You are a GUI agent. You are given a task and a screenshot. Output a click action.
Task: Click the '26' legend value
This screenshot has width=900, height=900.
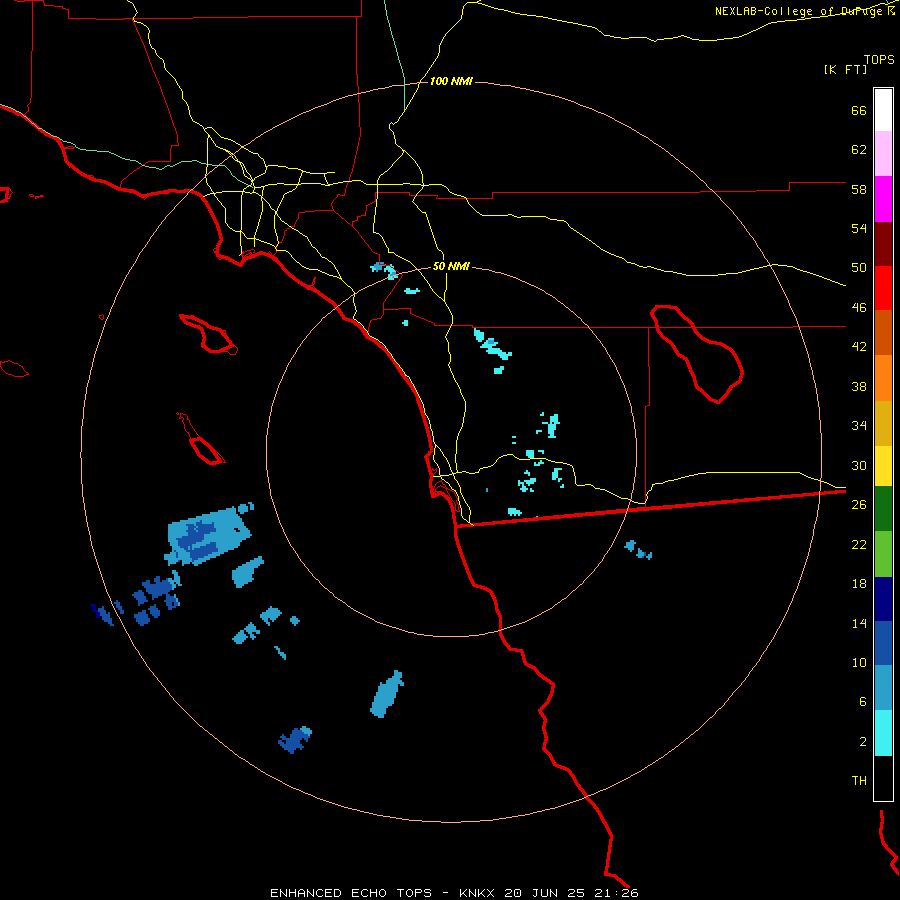tap(859, 505)
